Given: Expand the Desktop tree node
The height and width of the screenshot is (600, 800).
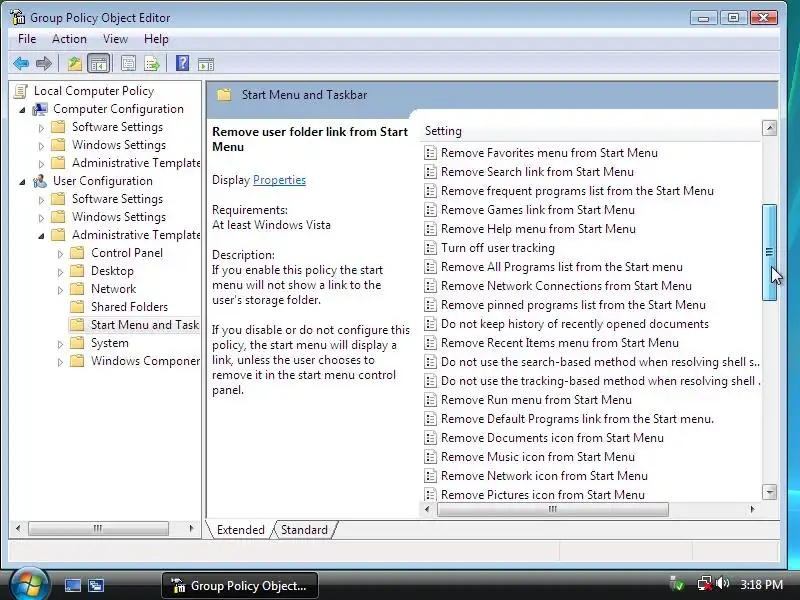Looking at the screenshot, I should pos(60,272).
